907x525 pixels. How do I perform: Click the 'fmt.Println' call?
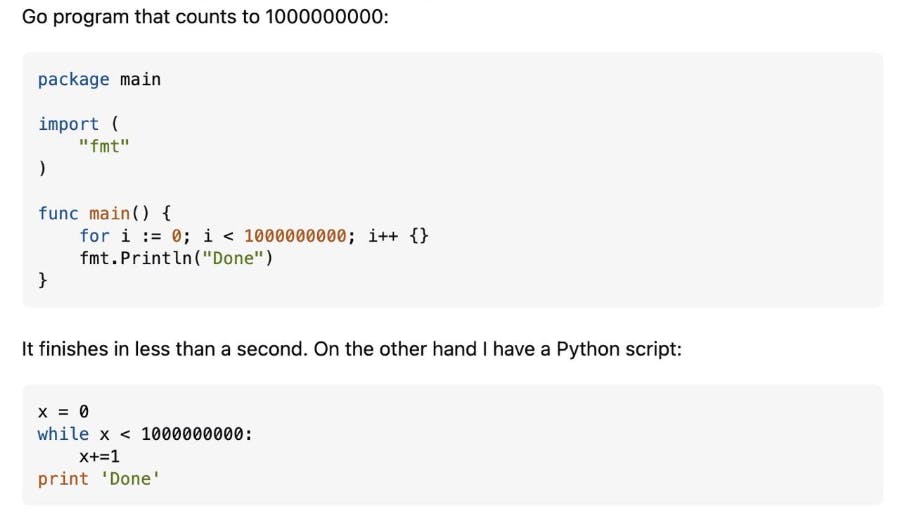(x=136, y=258)
